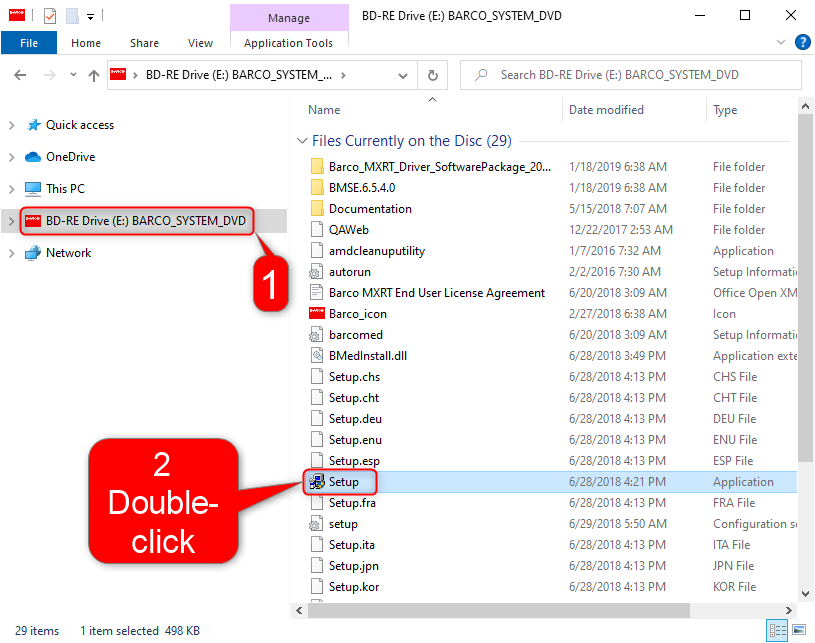This screenshot has width=815, height=643.
Task: Select the Documentation folder icon
Action: click(x=317, y=208)
